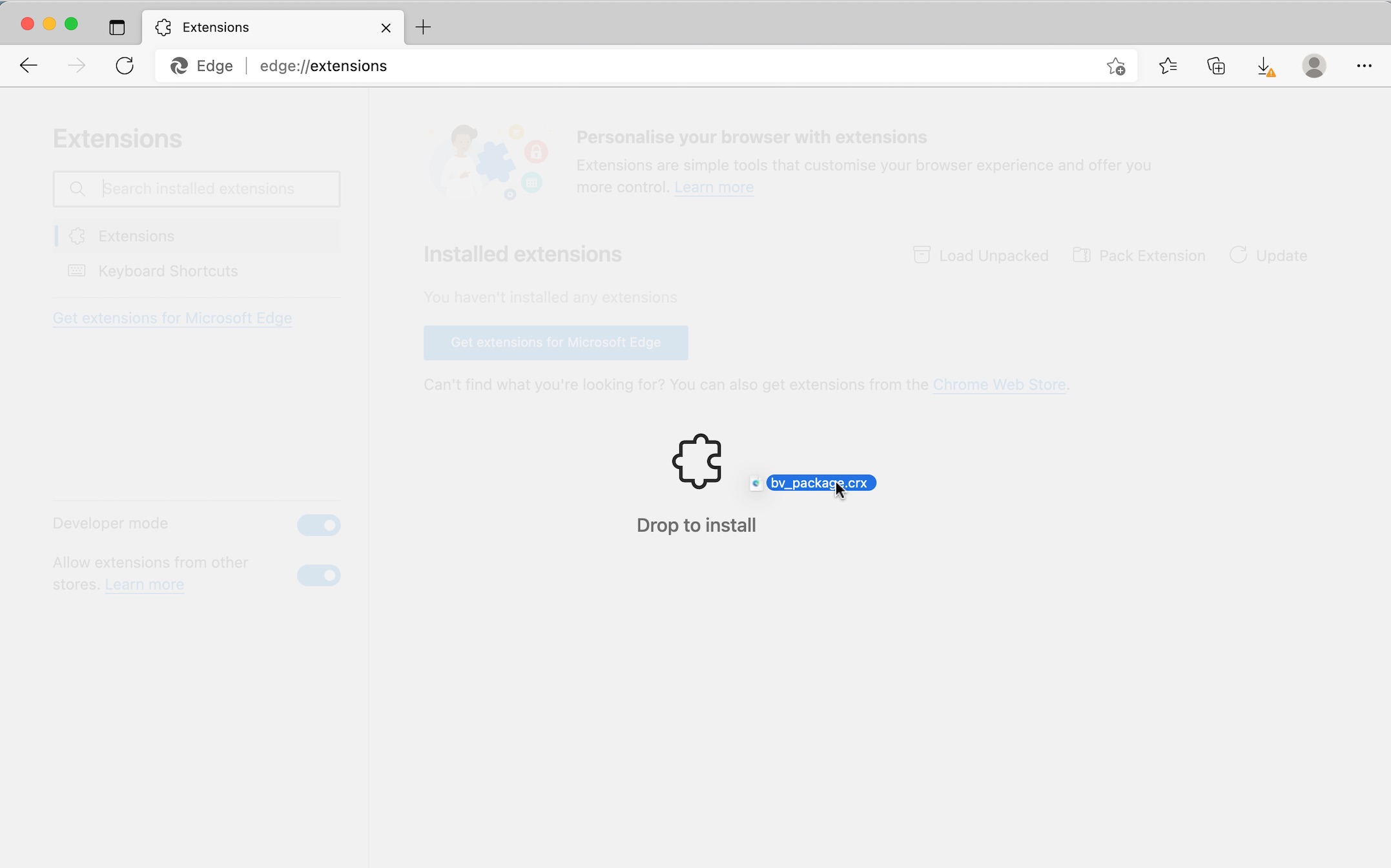Click Get extensions for Microsoft Edge button

(555, 341)
